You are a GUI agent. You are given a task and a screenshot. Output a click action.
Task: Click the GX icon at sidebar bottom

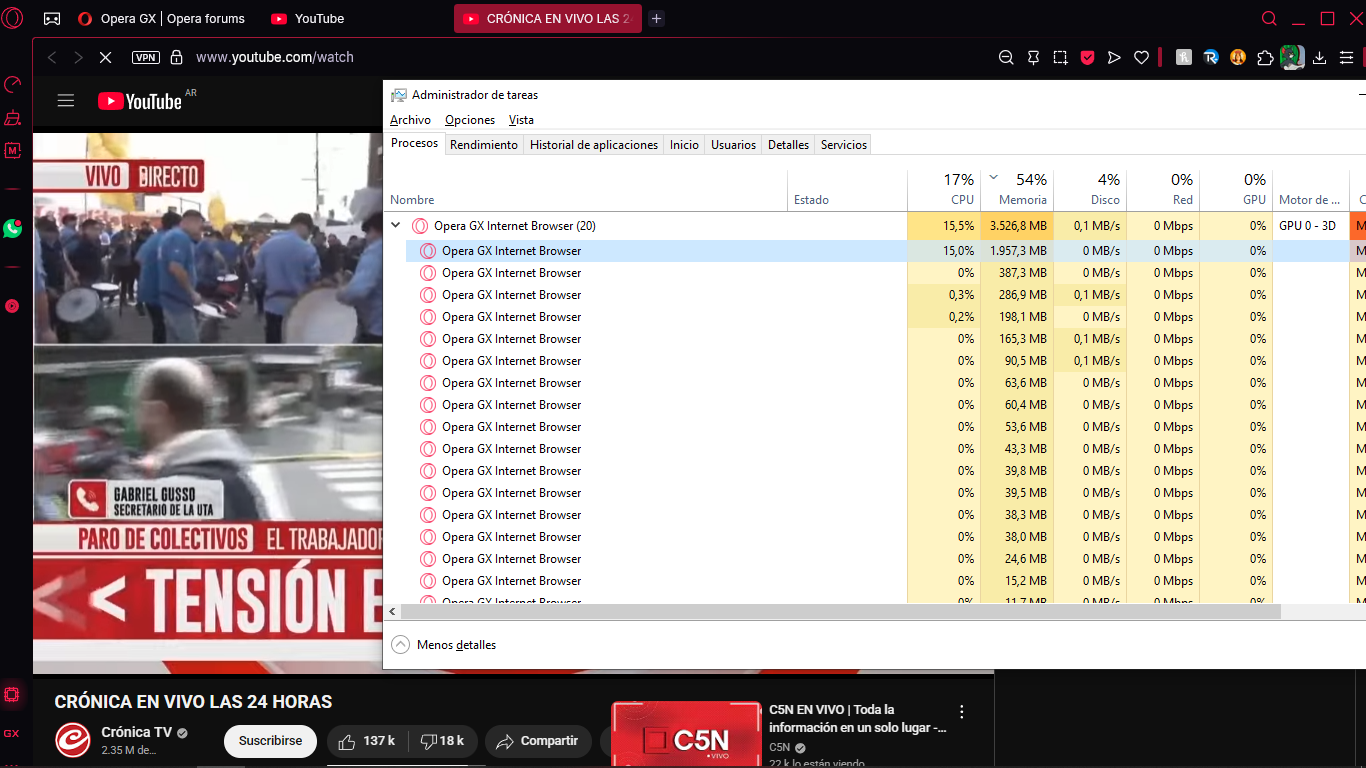[11, 733]
